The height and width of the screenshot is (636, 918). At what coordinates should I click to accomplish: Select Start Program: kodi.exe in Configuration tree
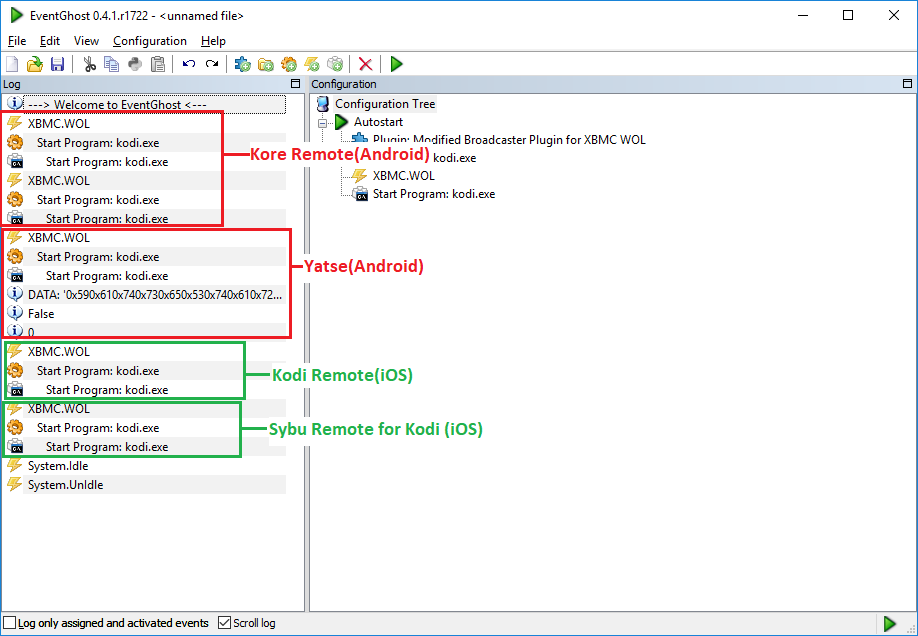(434, 194)
